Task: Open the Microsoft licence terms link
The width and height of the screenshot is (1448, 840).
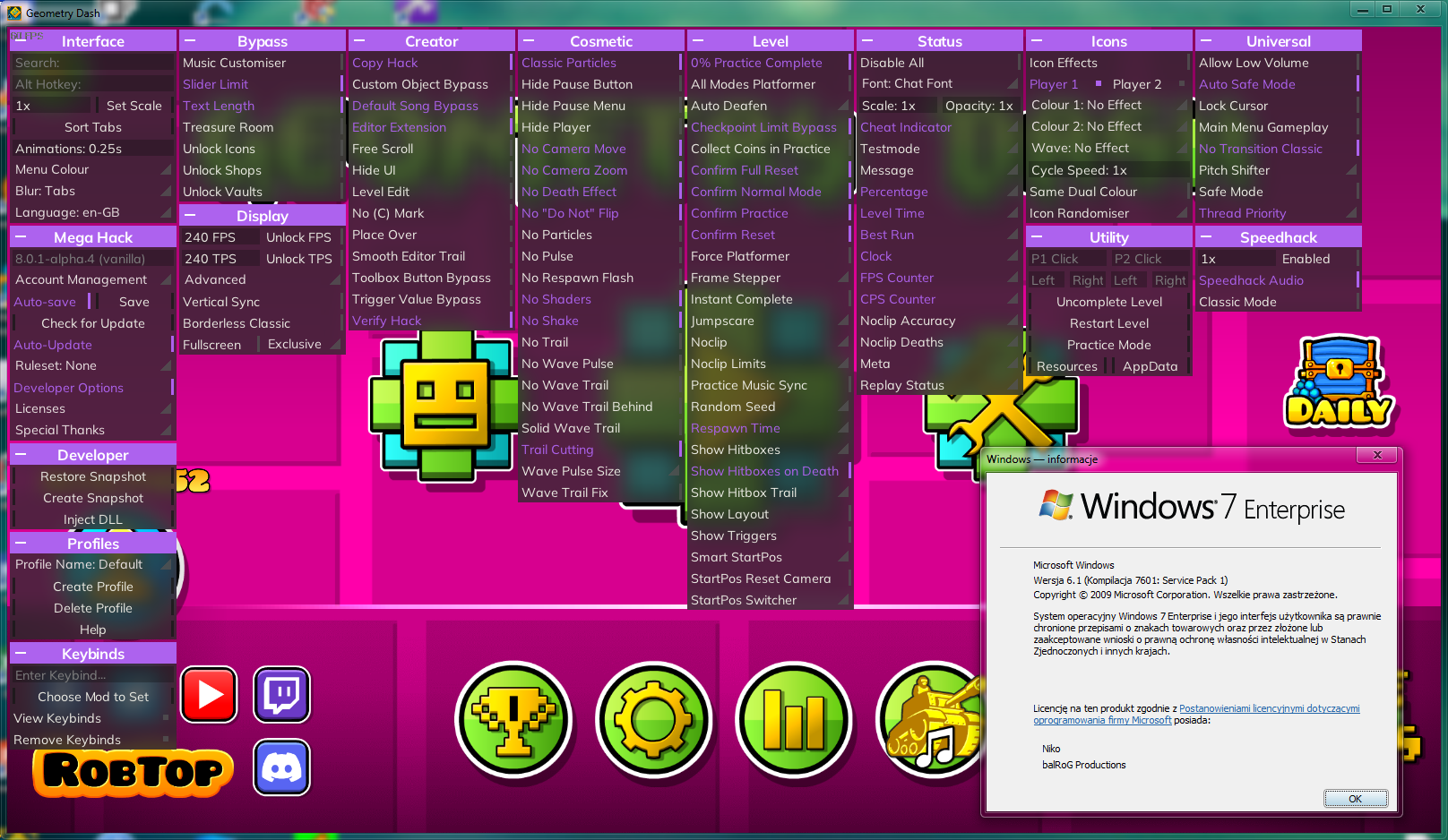Action: click(1196, 714)
